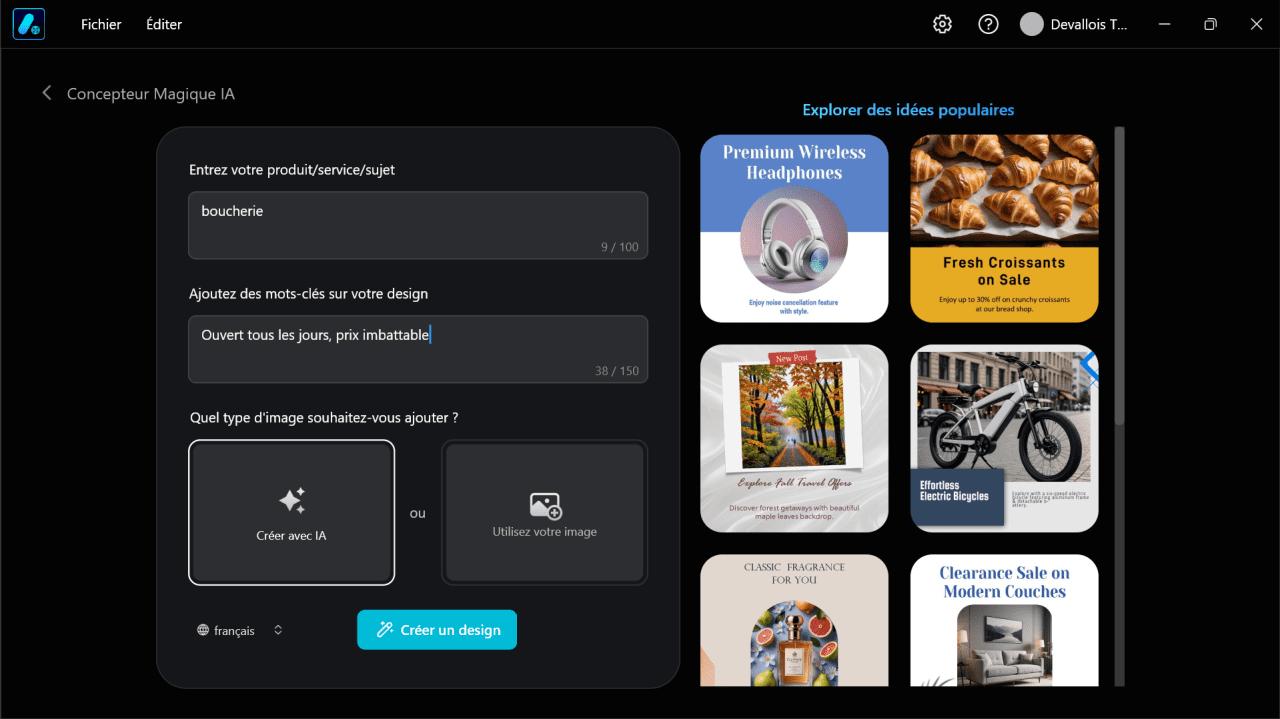
Task: Click the keywords field containing Ouvert tous les jours
Action: tap(417, 349)
